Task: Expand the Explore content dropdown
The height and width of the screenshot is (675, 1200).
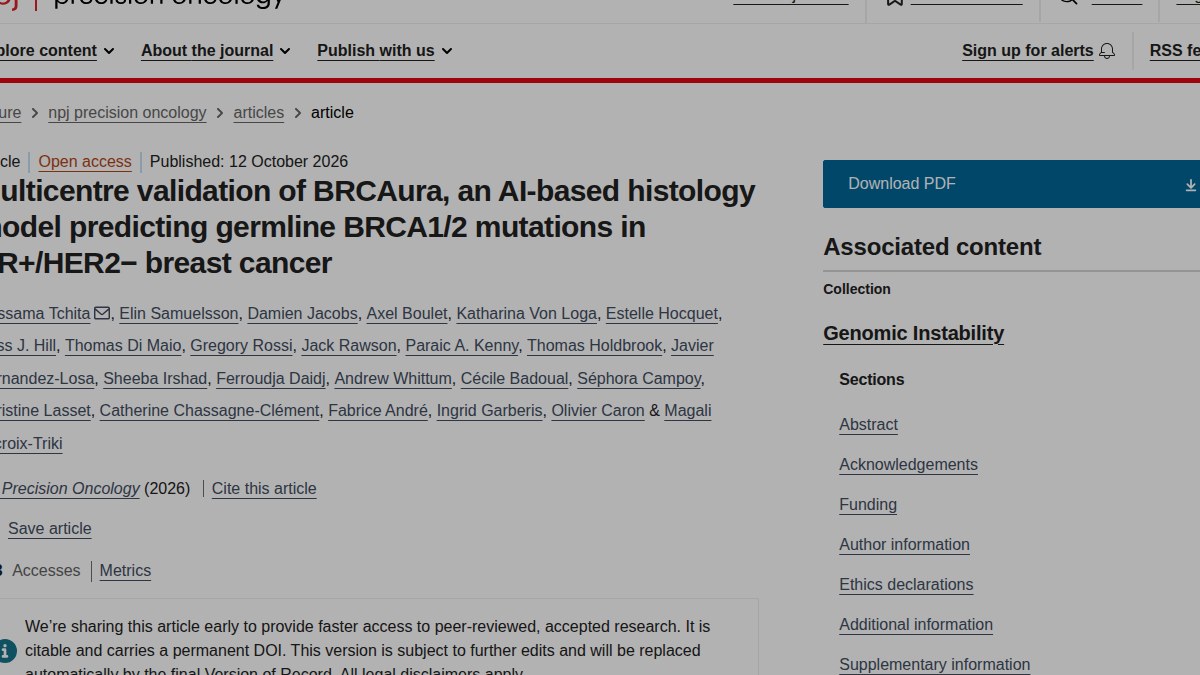Action: pos(57,50)
